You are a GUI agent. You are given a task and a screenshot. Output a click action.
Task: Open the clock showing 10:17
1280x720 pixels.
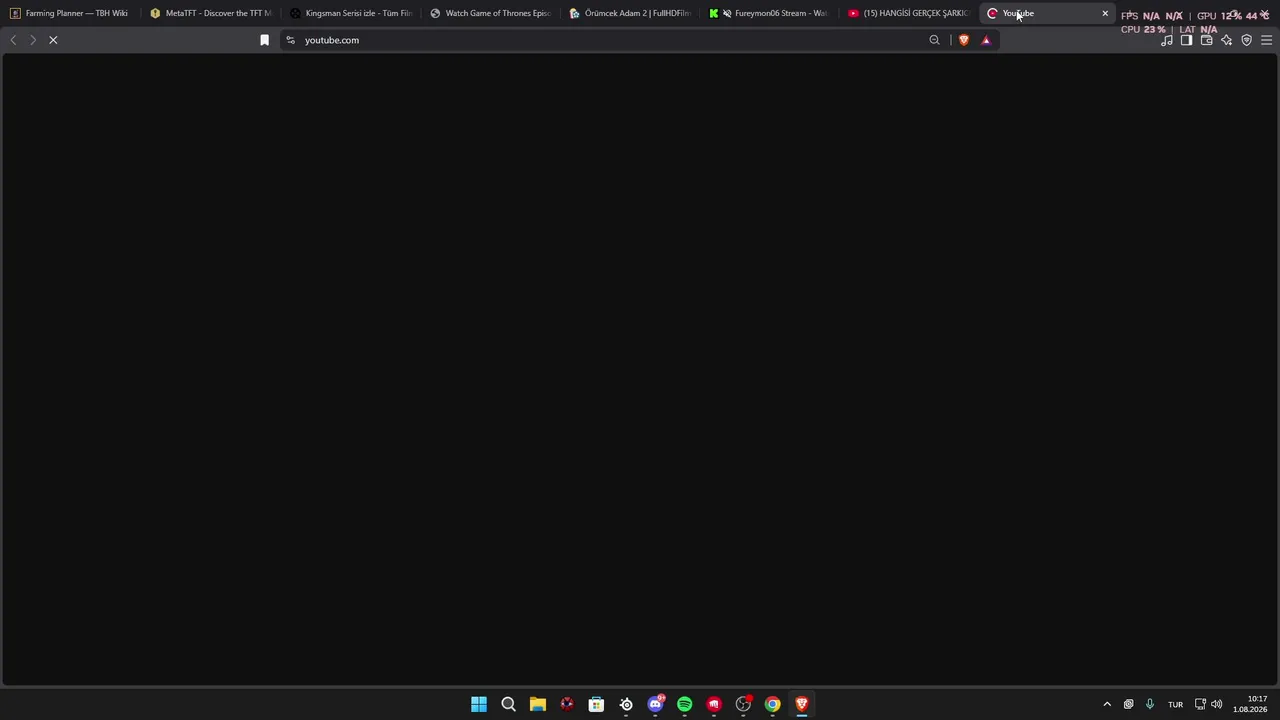point(1250,704)
